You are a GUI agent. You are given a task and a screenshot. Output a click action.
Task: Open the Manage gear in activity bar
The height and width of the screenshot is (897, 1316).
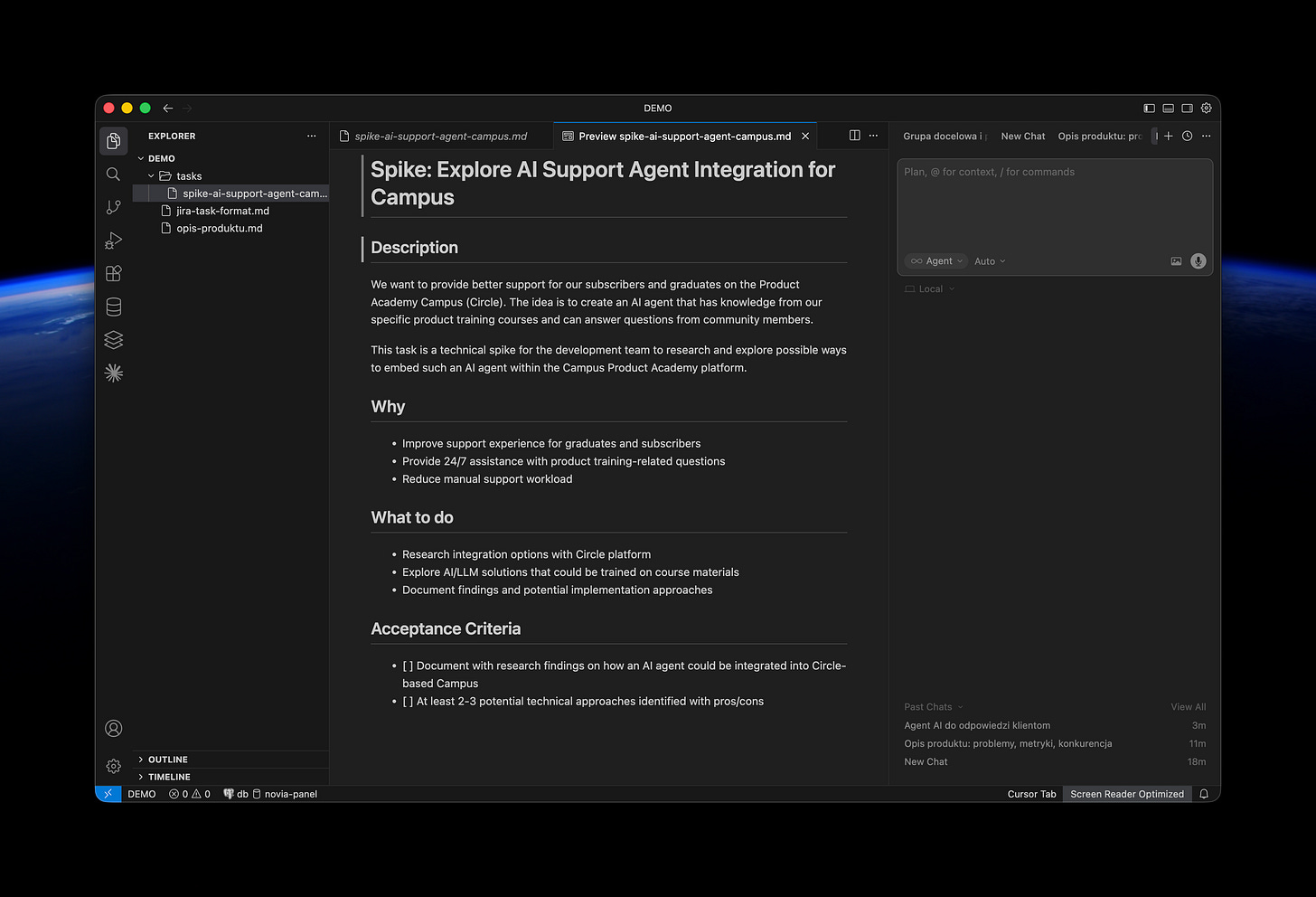pos(114,766)
